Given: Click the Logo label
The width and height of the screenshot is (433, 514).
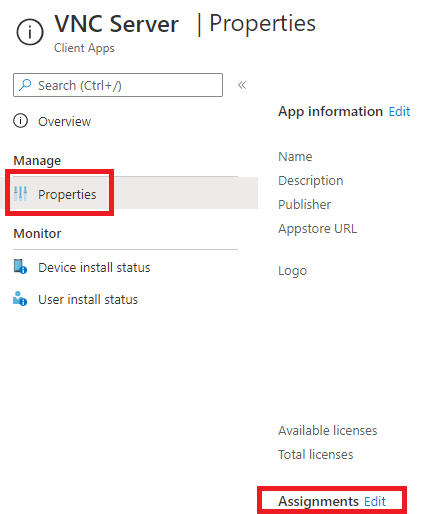Looking at the screenshot, I should point(293,271).
